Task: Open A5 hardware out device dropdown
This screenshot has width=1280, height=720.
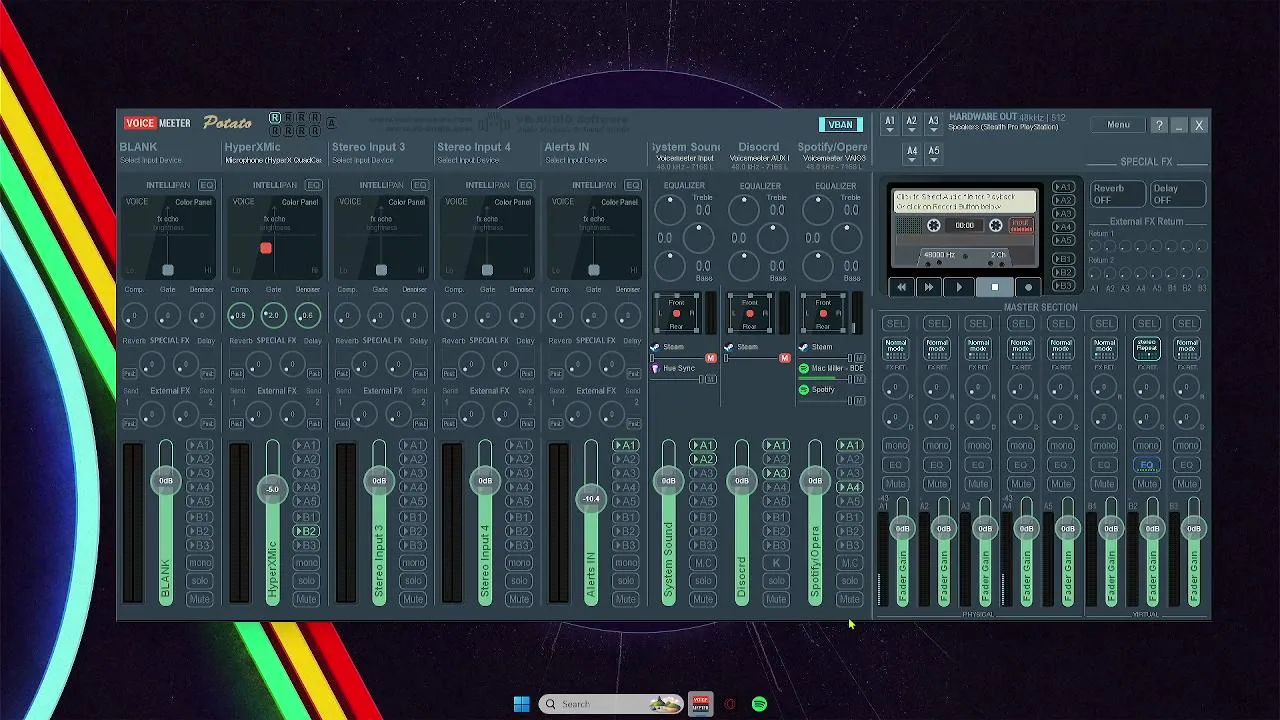Action: pos(933,154)
